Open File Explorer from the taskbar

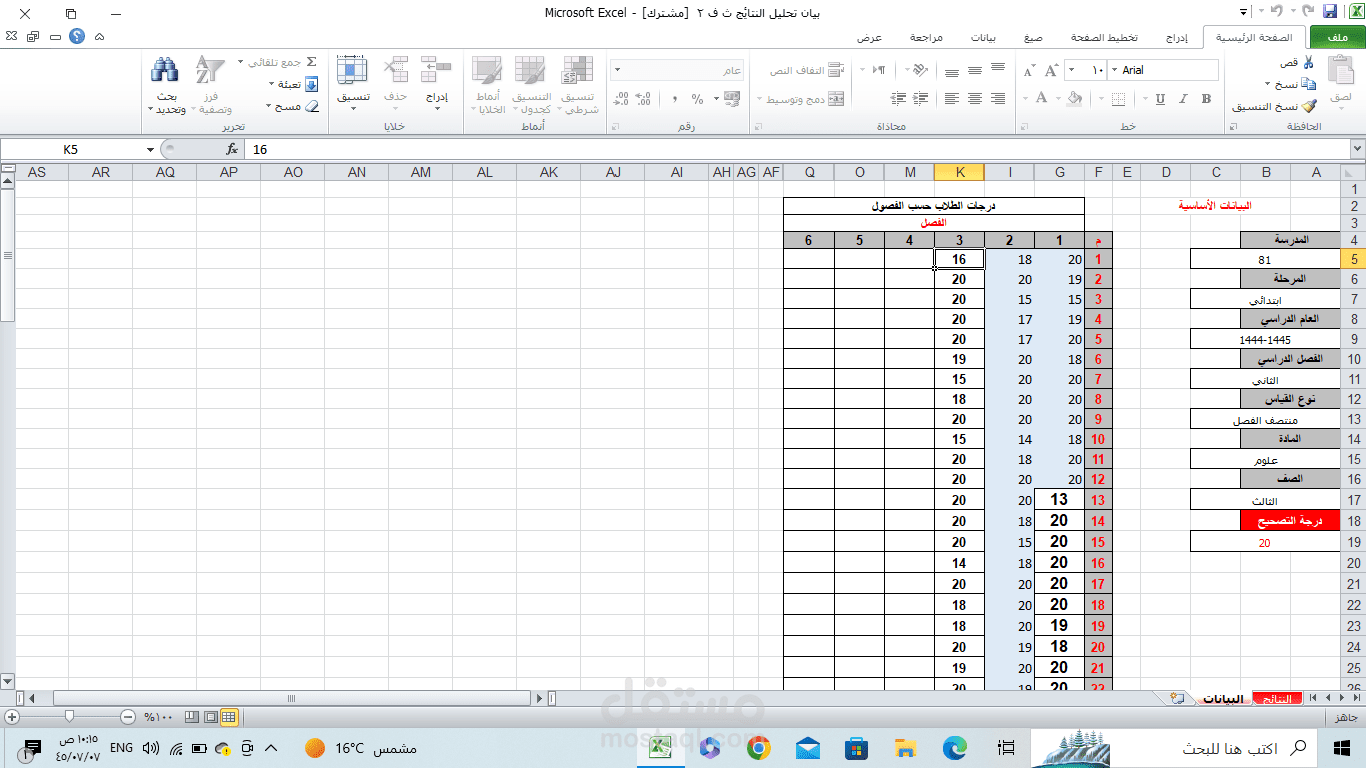(x=905, y=748)
